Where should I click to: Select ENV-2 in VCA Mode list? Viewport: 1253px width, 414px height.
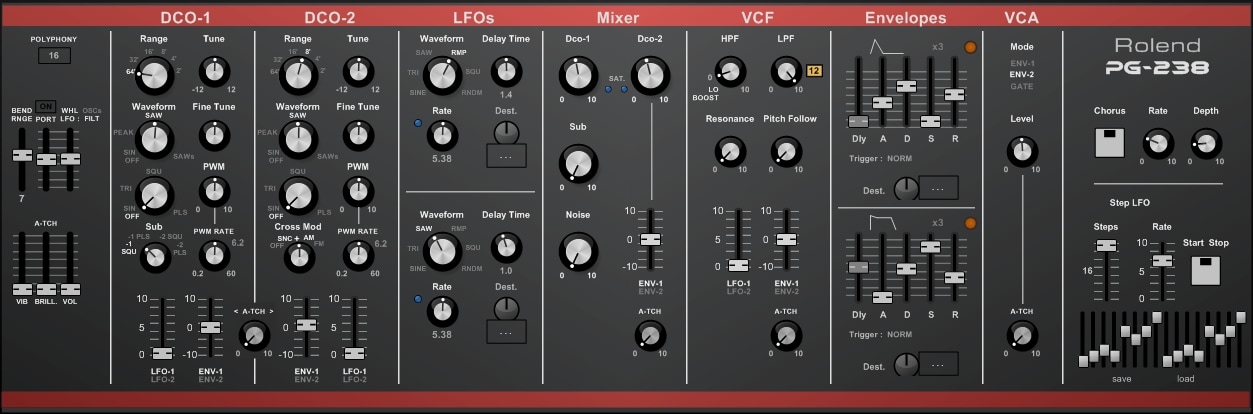[1022, 74]
